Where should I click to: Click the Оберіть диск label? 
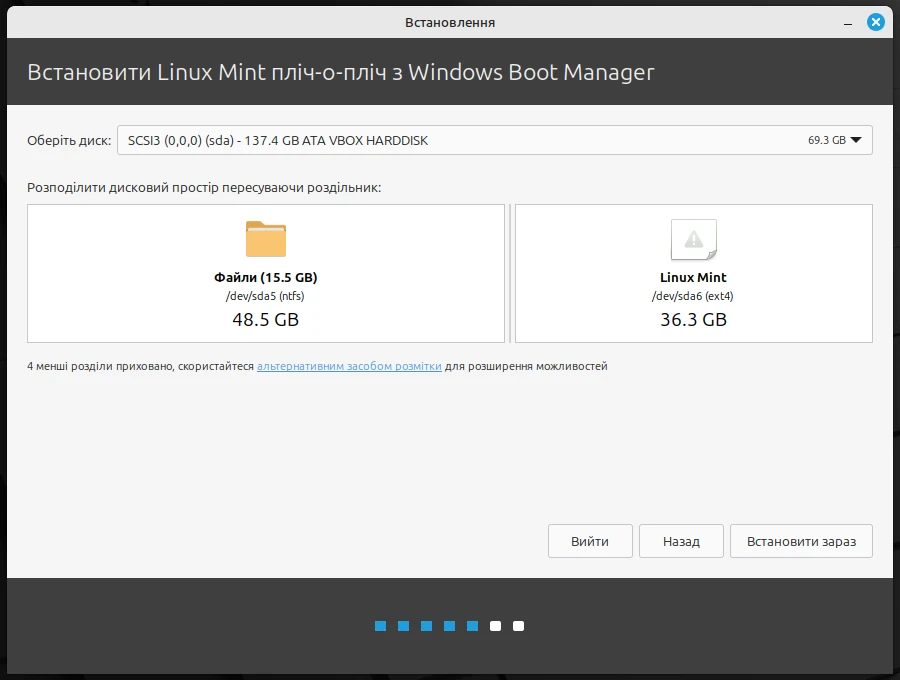click(x=69, y=141)
